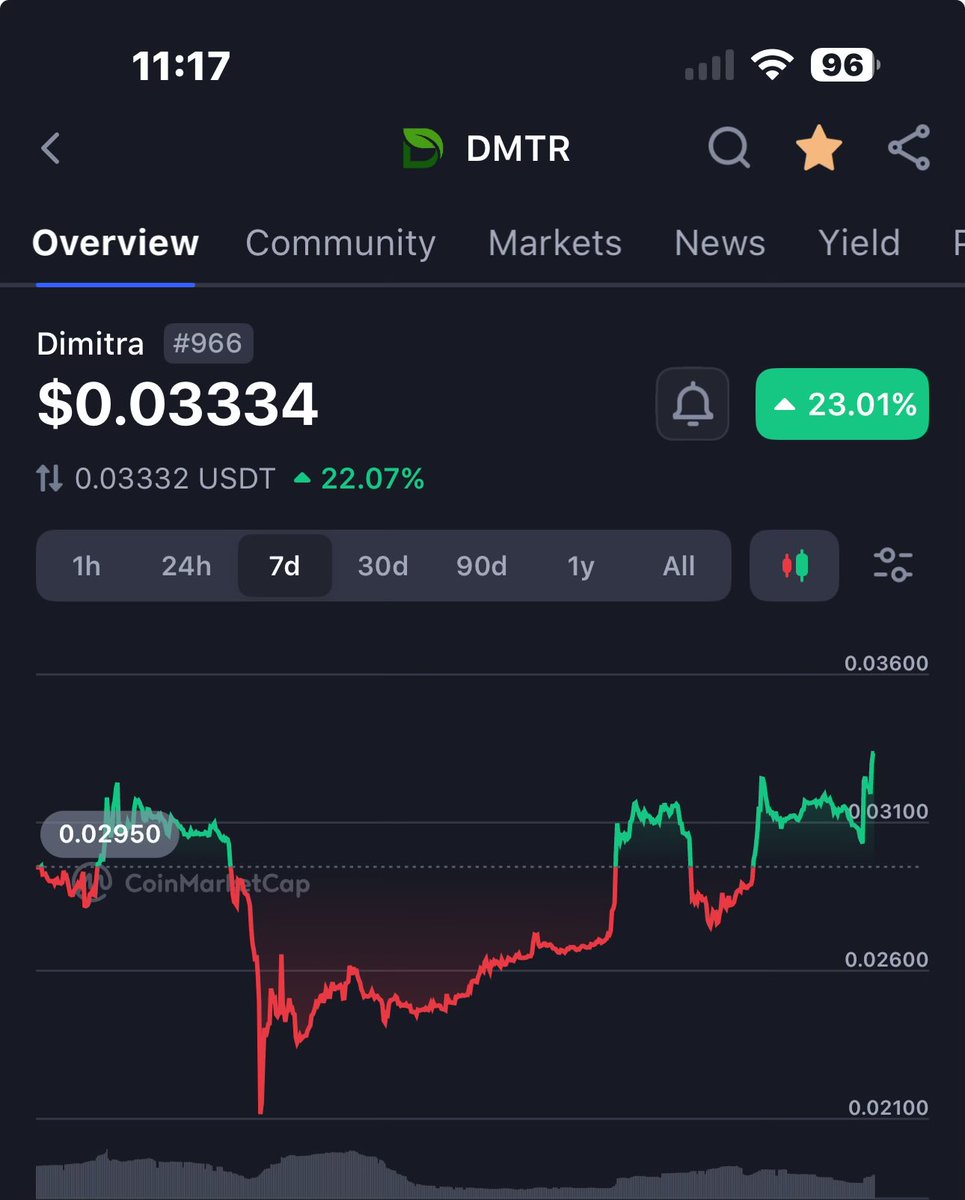Select the 1h chart range
Viewport: 965px width, 1200px height.
pos(86,566)
